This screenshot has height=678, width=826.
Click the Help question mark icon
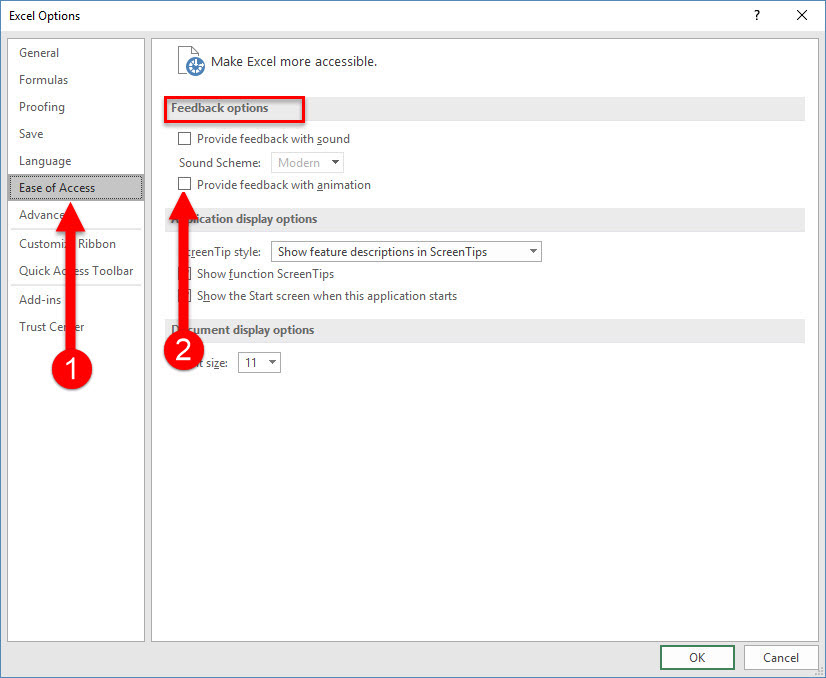(757, 15)
